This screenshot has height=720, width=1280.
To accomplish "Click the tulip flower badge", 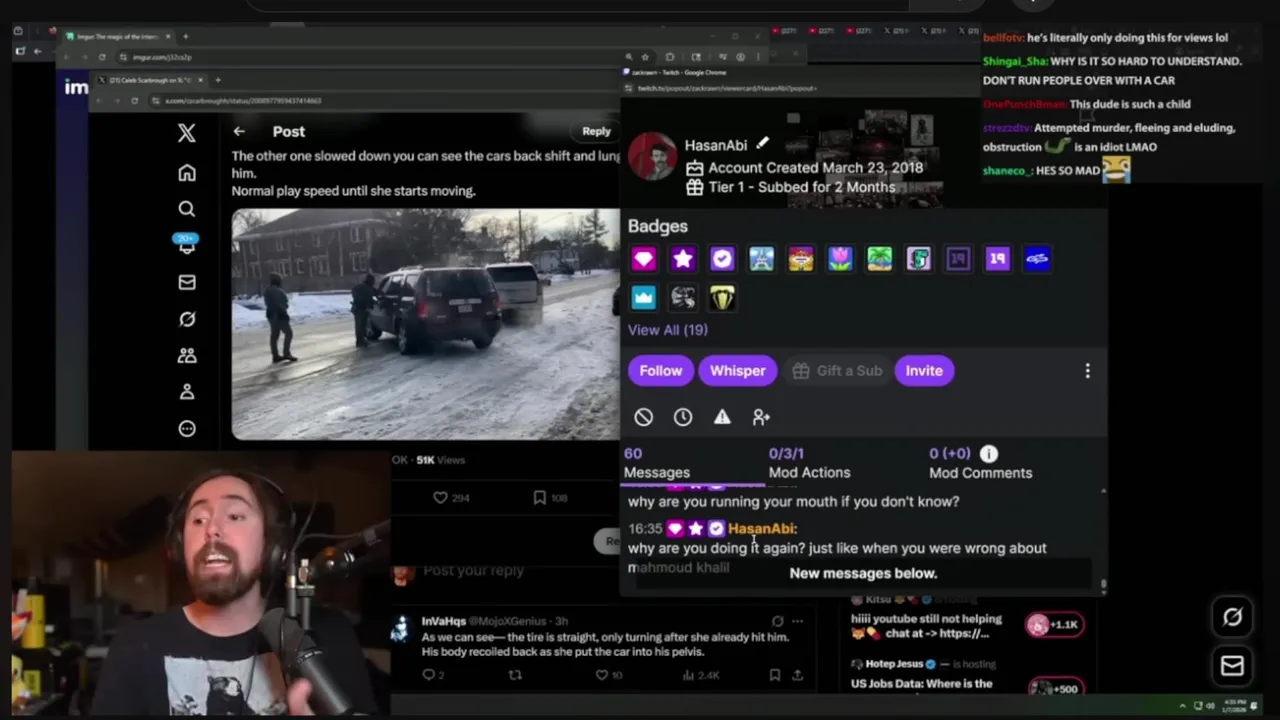I will [x=840, y=259].
